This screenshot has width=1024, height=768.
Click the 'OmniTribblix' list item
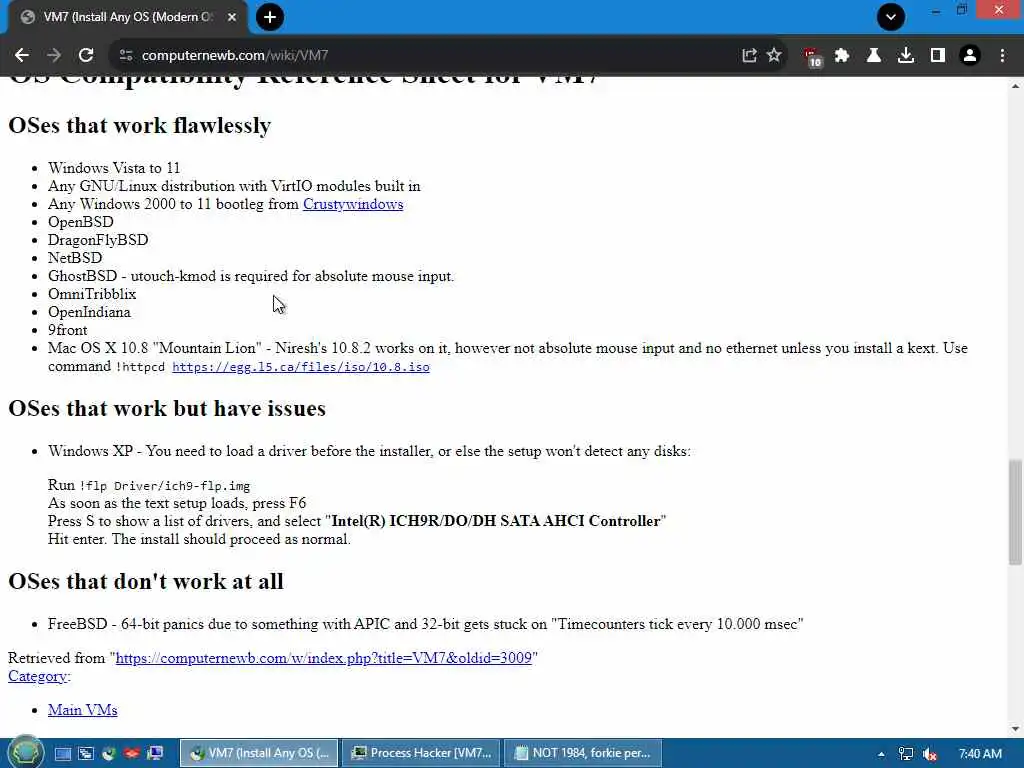pyautogui.click(x=92, y=294)
